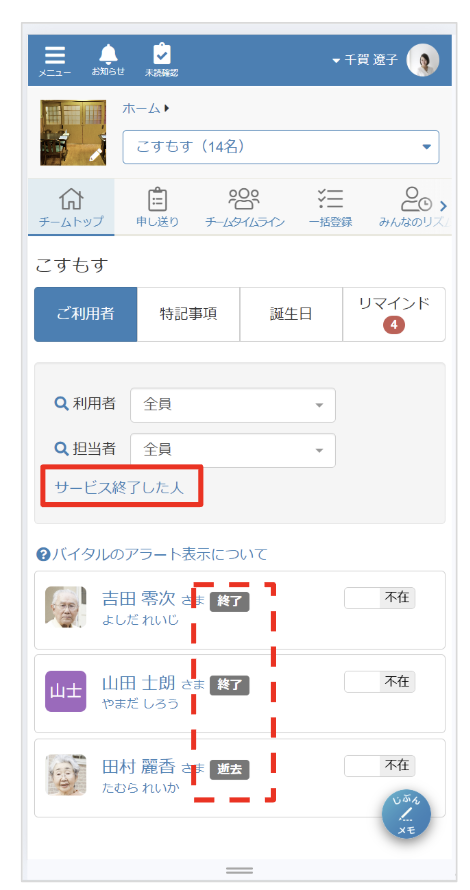Click the question mark help icon

[43, 555]
